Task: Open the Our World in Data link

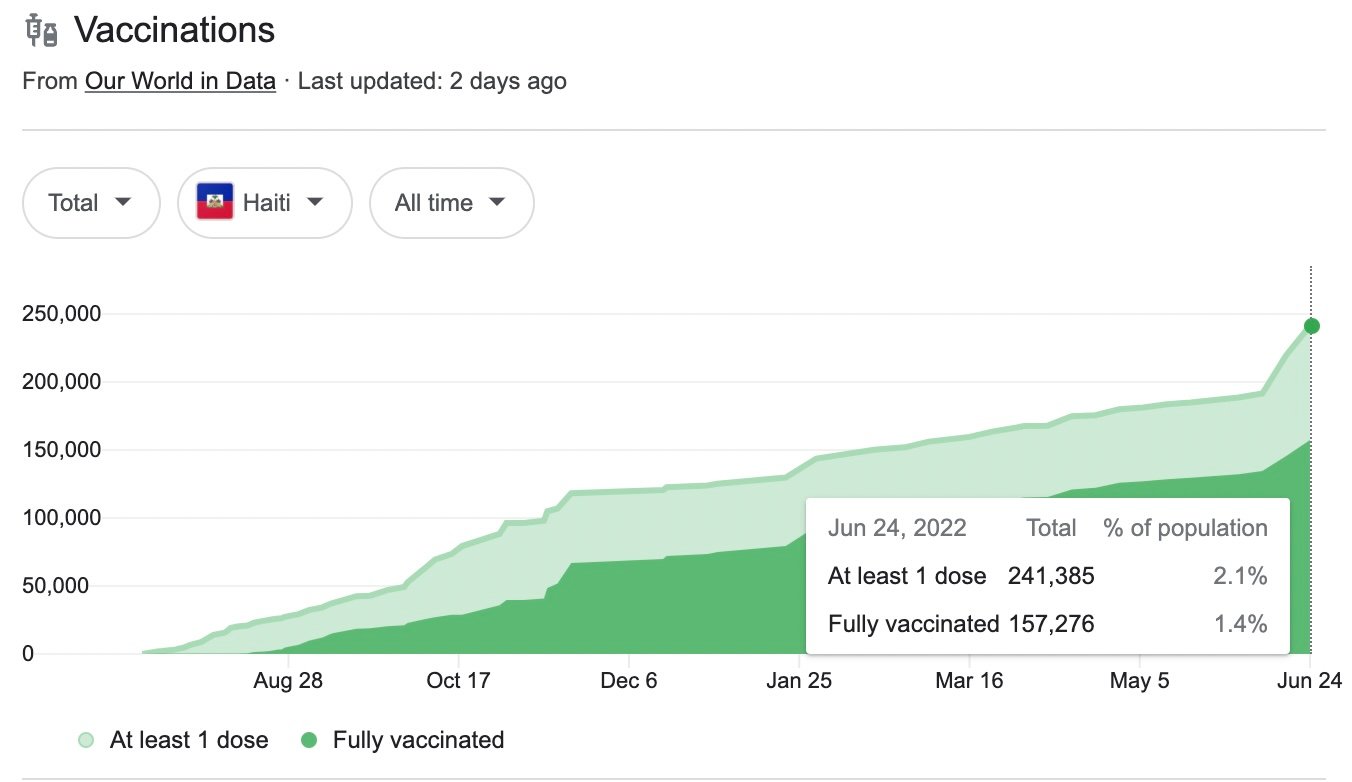Action: 180,82
